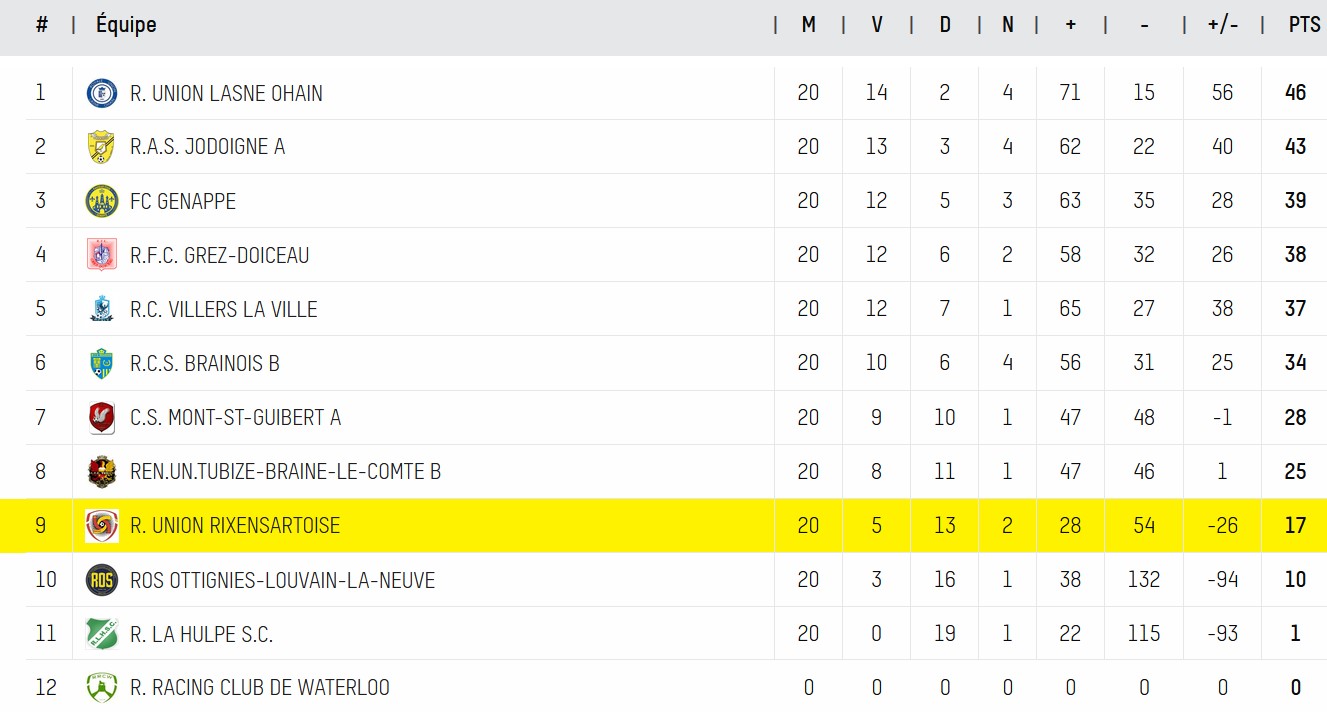Click the Racing Club de Waterloo logo

pos(101,687)
